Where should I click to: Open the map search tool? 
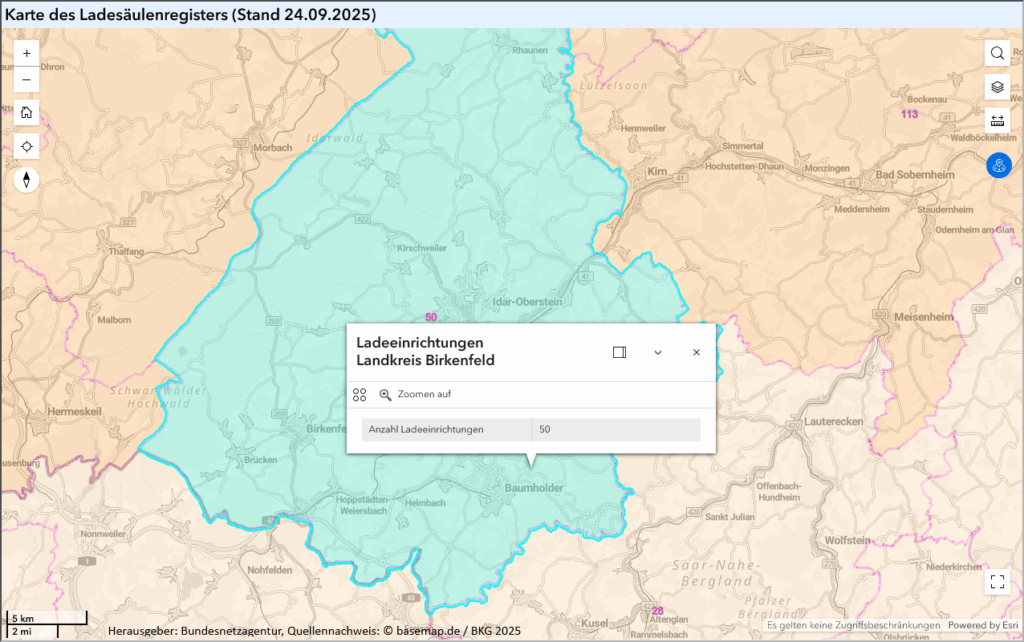[997, 53]
